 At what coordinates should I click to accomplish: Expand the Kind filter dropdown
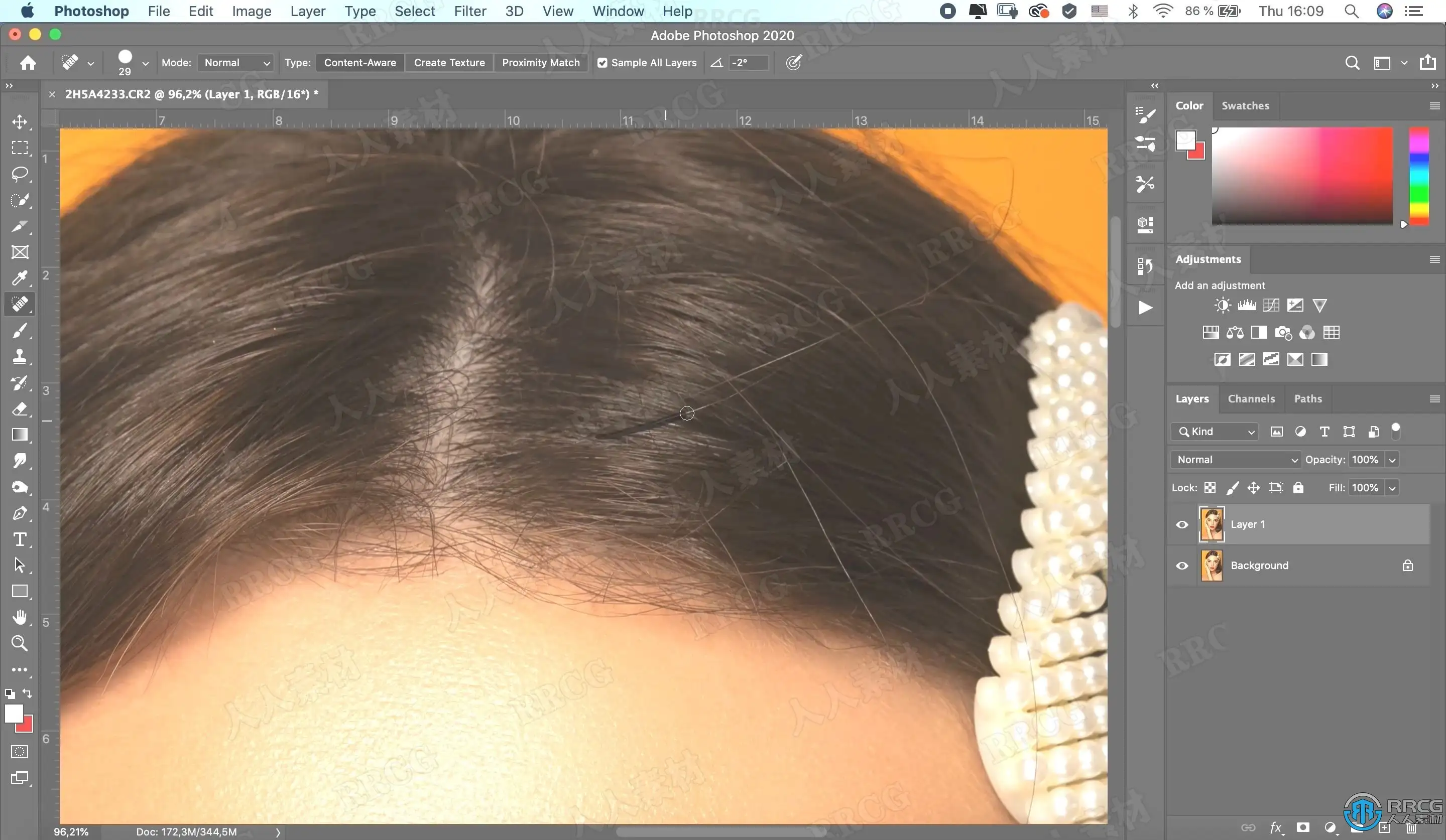click(x=1215, y=432)
